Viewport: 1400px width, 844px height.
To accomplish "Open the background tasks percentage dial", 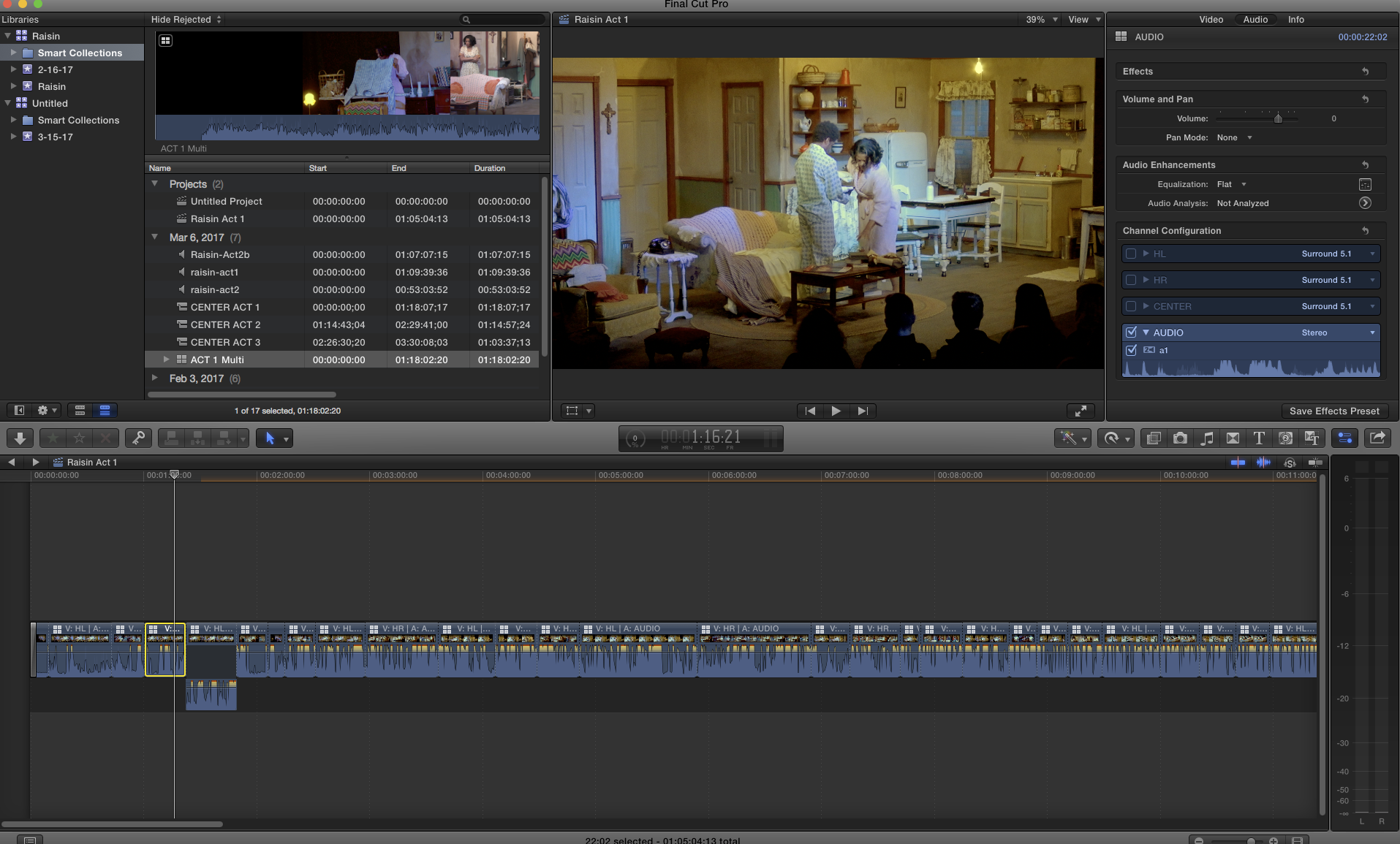I will click(635, 438).
